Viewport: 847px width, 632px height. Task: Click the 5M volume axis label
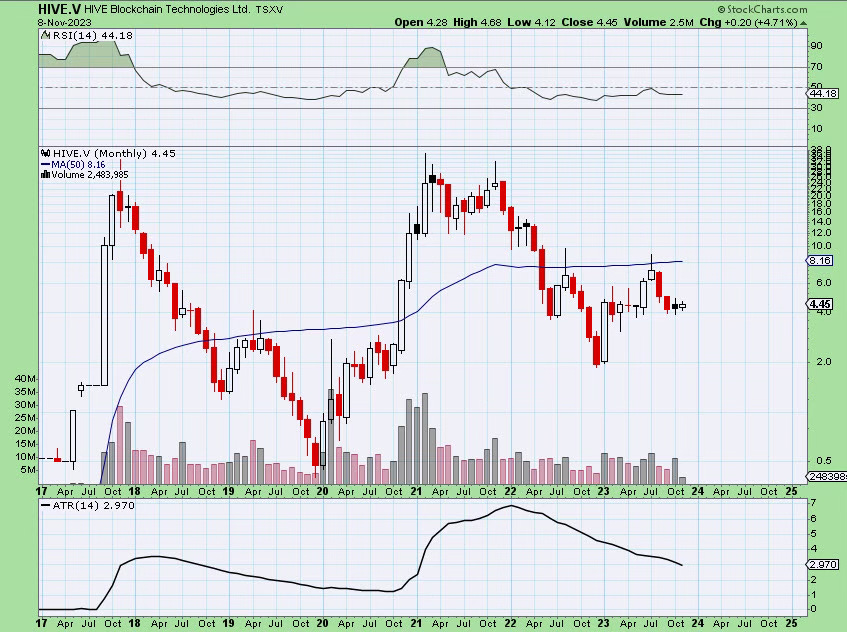click(x=28, y=469)
